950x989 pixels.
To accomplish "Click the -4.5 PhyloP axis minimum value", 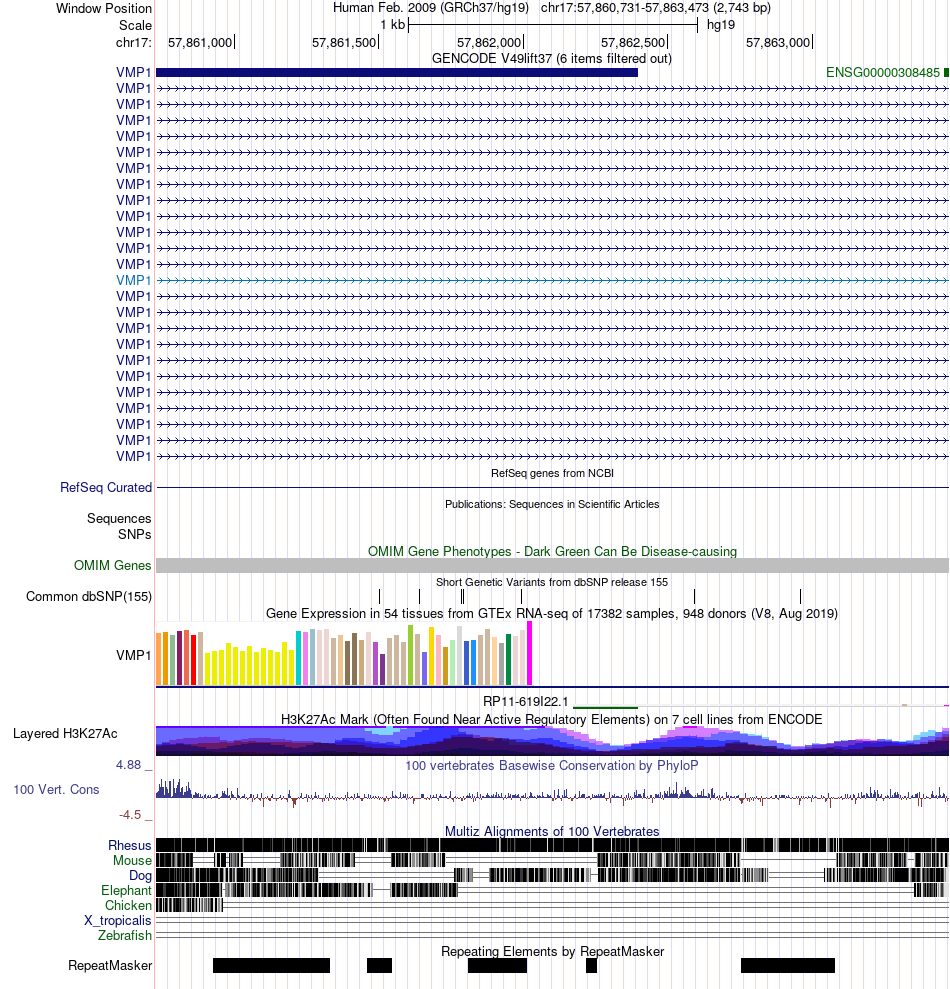I will 130,815.
